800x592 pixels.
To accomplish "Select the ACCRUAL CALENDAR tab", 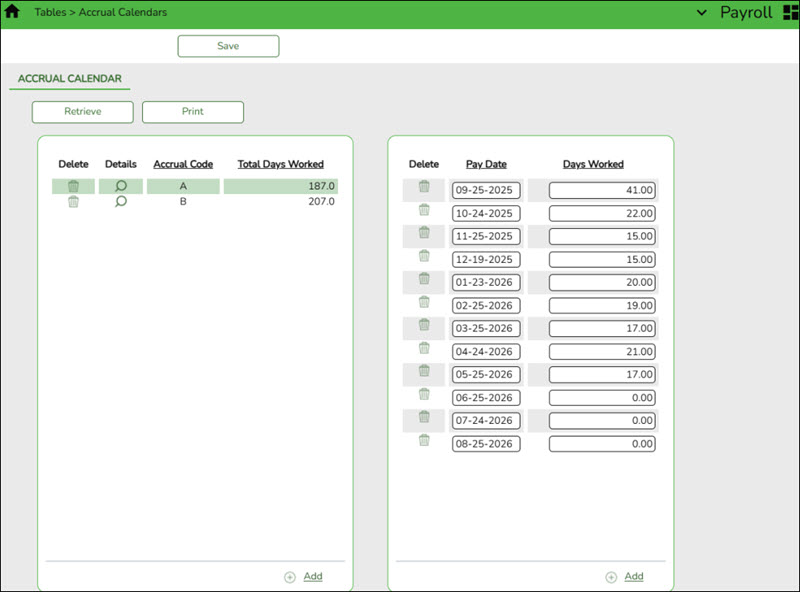I will coord(69,79).
